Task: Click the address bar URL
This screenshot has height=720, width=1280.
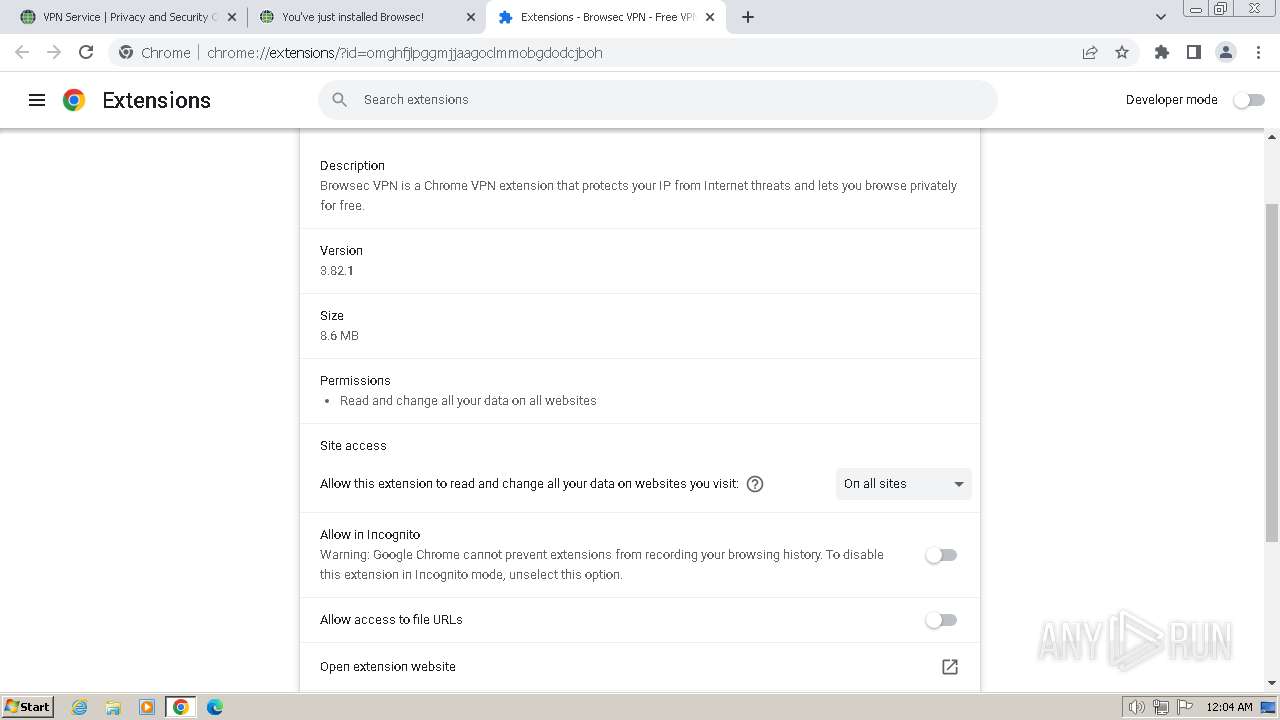Action: pos(404,53)
